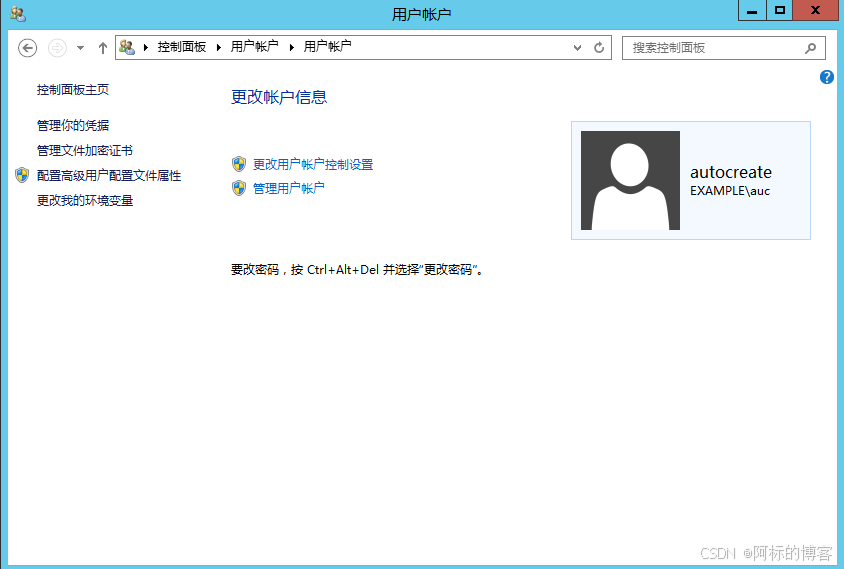Viewport: 844px width, 569px height.
Task: Open the recent locations dropdown arrow
Action: coord(80,48)
